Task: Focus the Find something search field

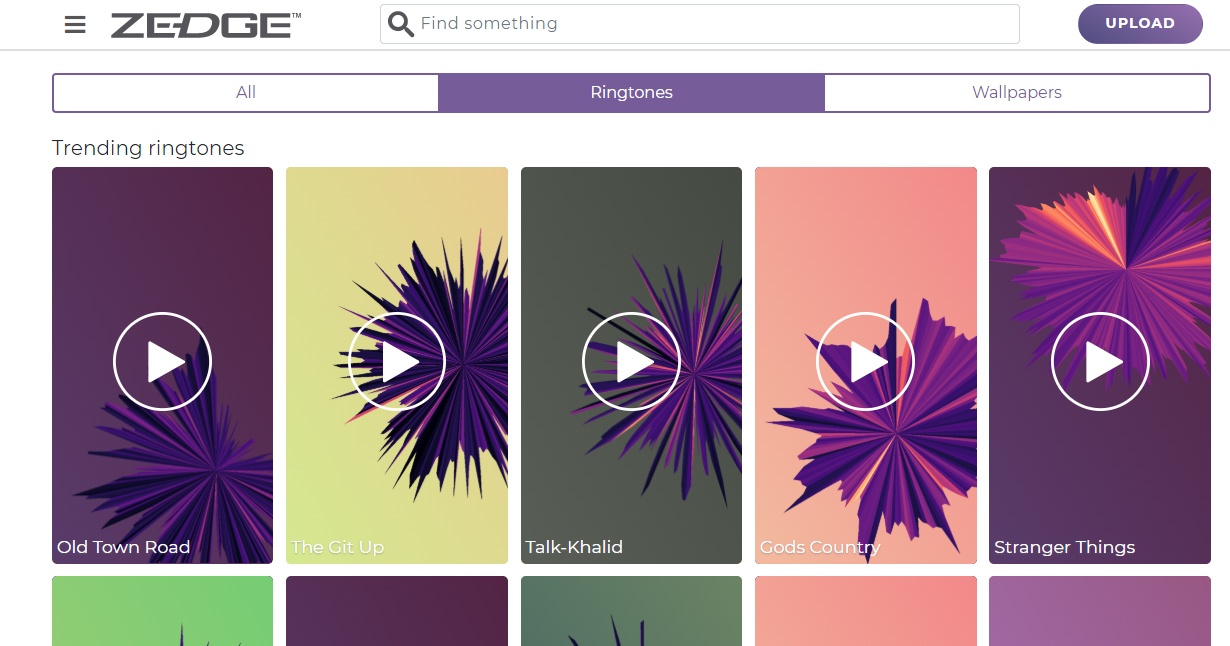Action: point(700,24)
